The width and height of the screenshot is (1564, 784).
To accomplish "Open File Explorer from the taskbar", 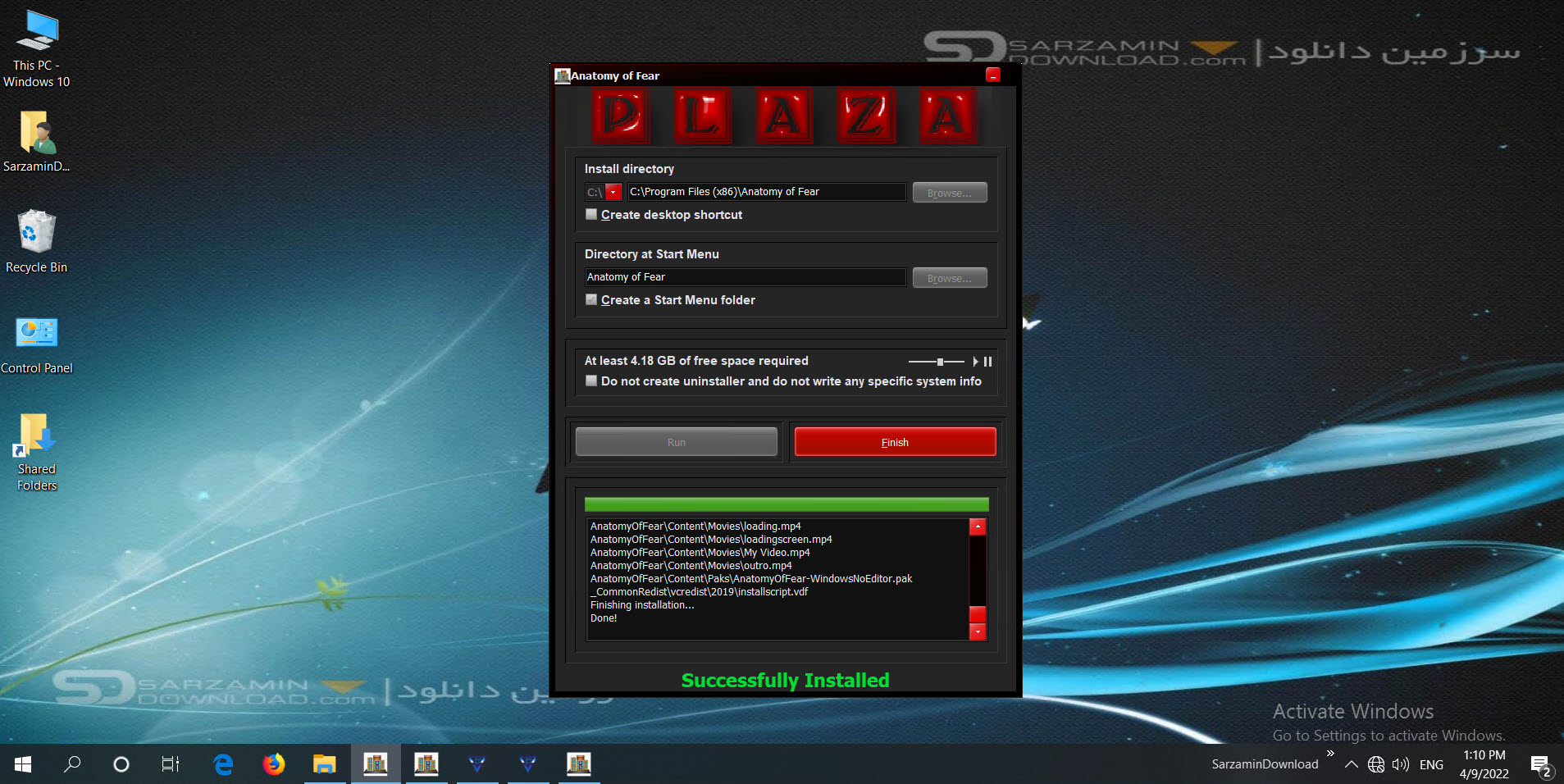I will click(325, 764).
